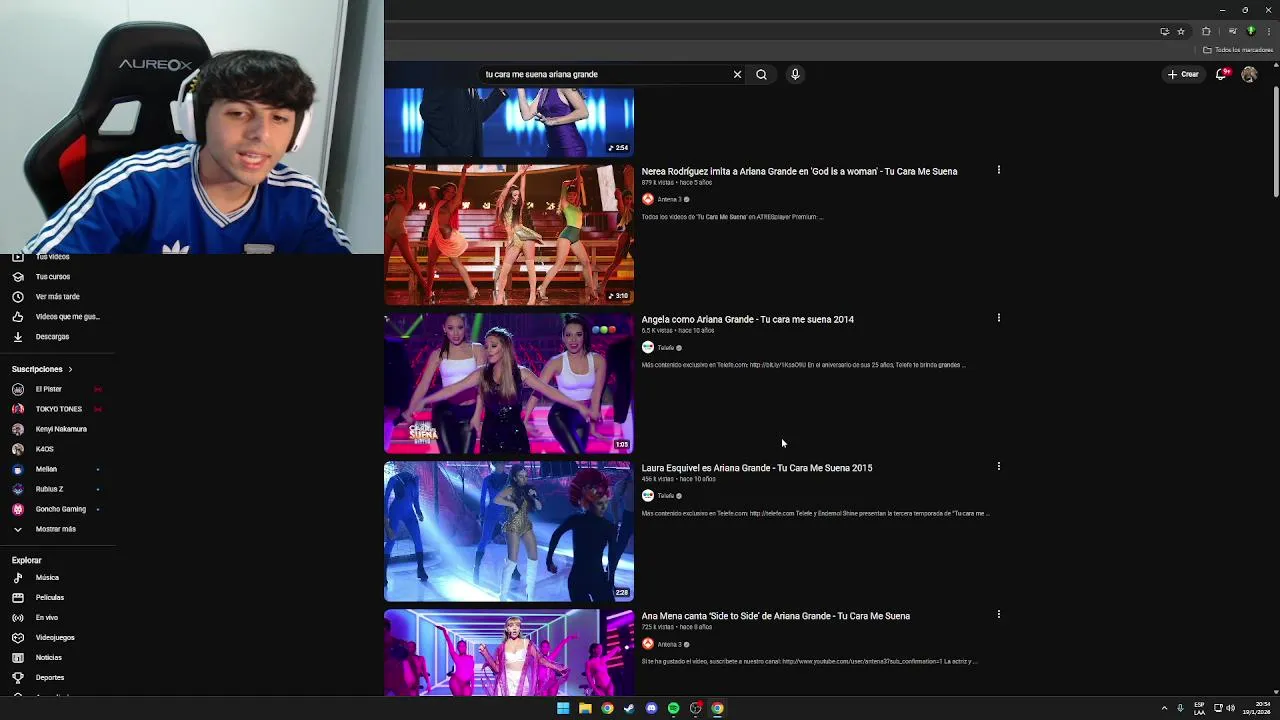Click the scrollbar down arrow
Screen dimensions: 1280x720
(x=1275, y=692)
